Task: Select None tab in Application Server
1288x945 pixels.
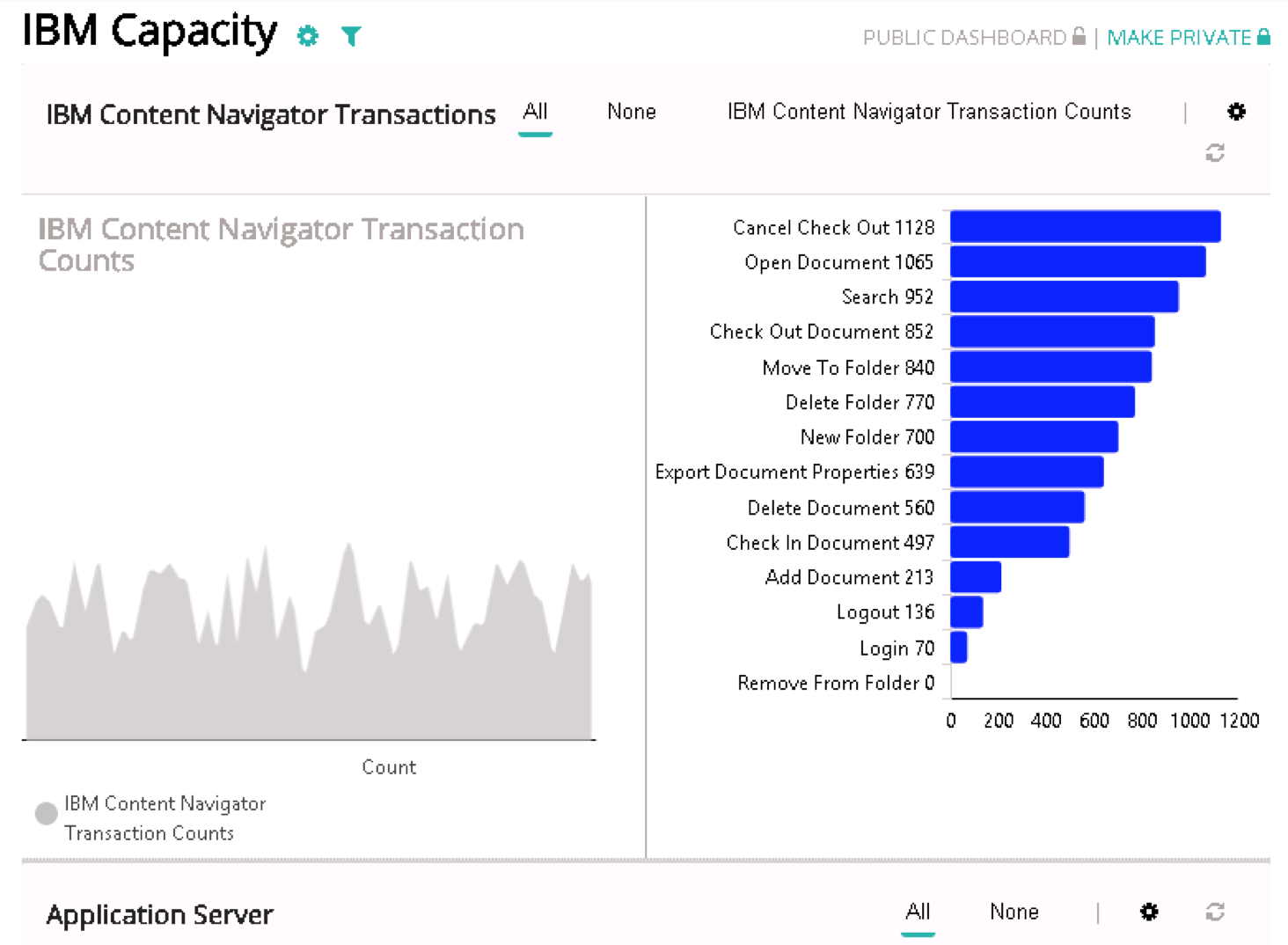Action: (1014, 912)
